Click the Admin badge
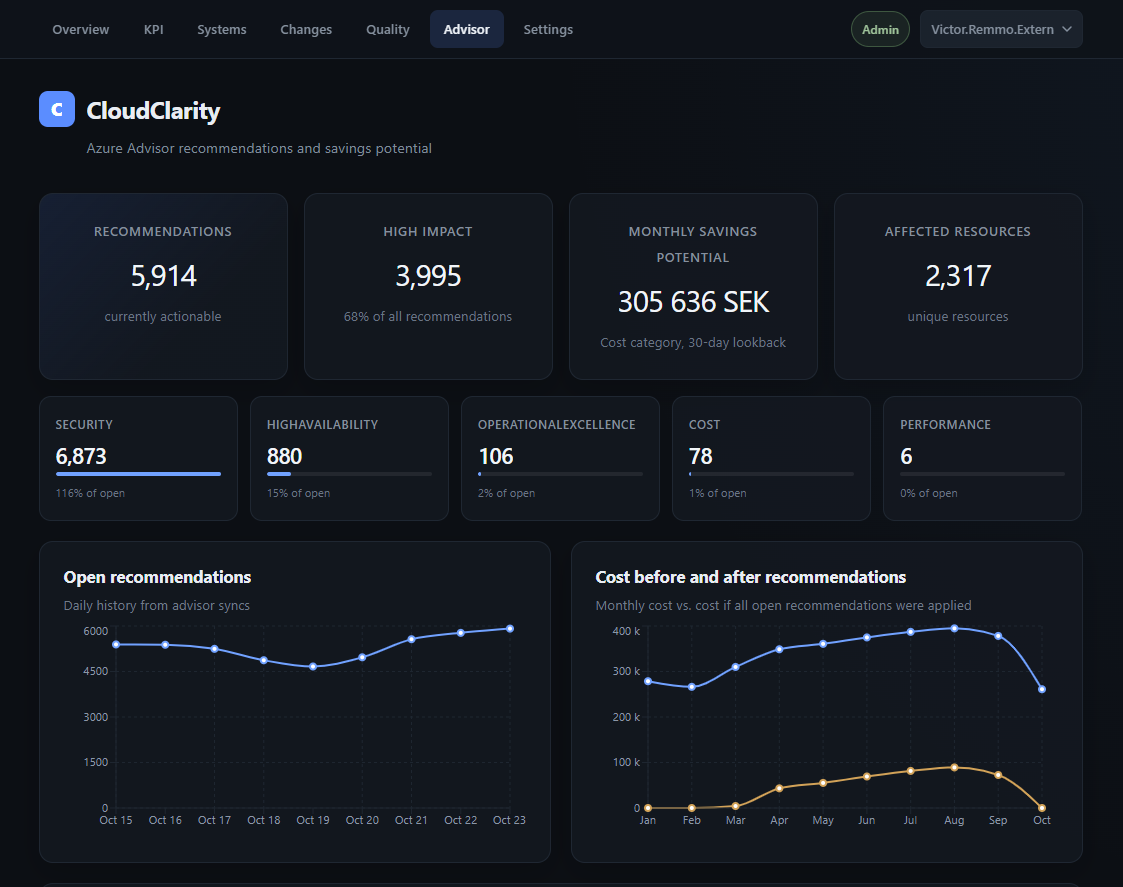Screen dimensions: 1123x887 pos(880,29)
